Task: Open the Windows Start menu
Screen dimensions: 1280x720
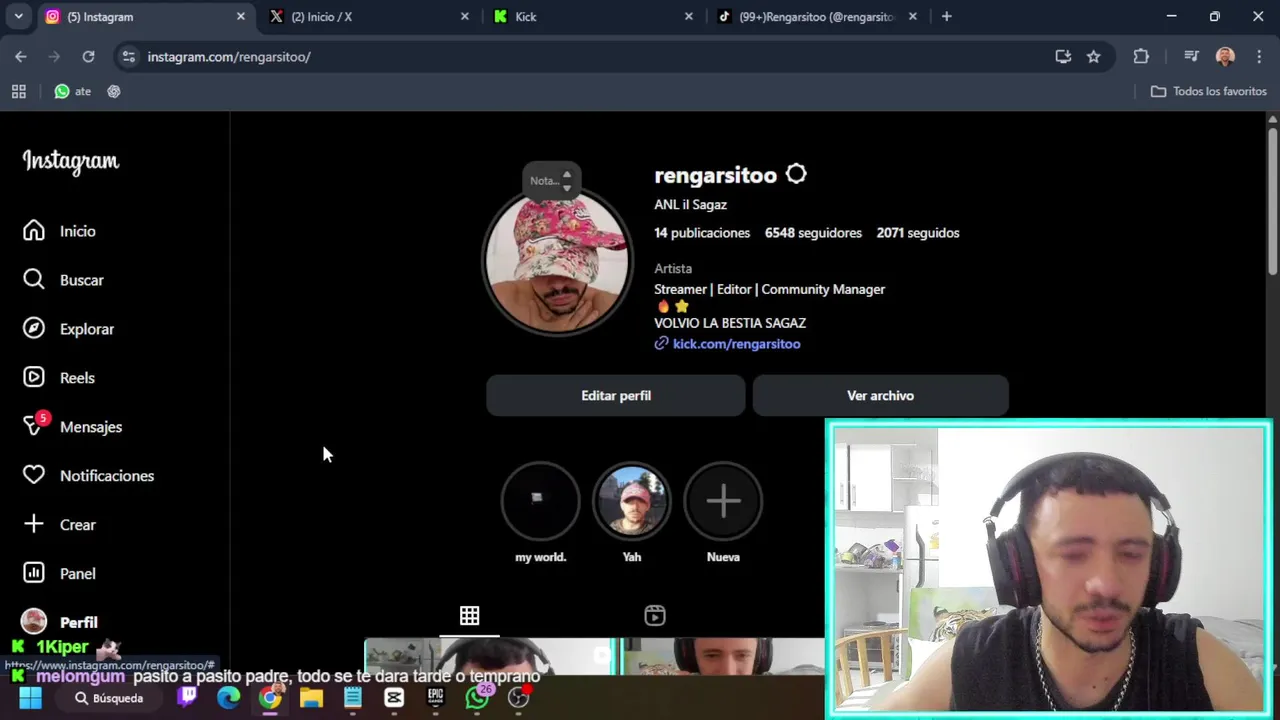Action: 31,698
